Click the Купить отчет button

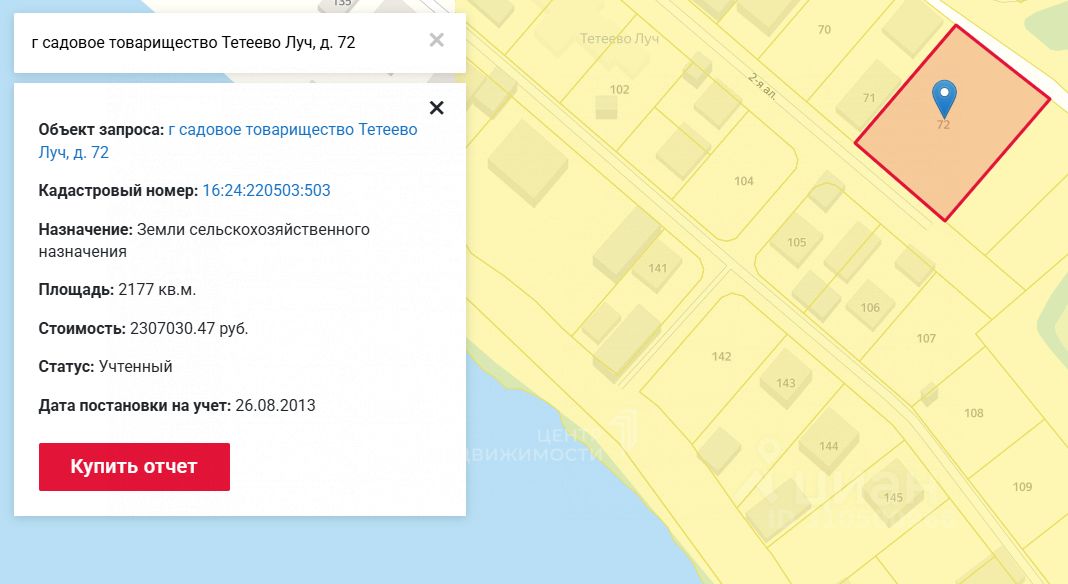click(x=134, y=467)
